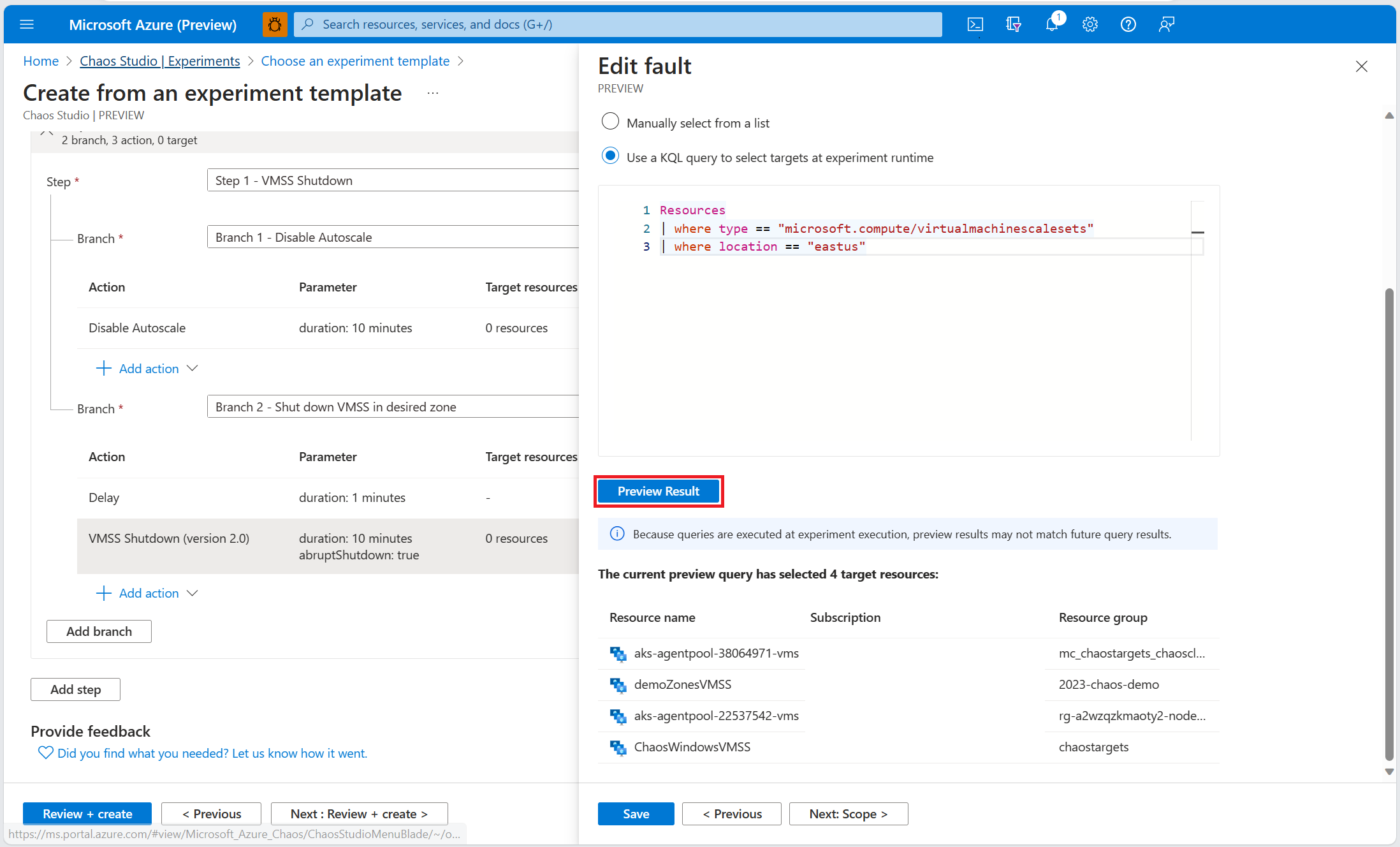Viewport: 1400px width, 847px height.
Task: Open Directories and subscriptions filter icon
Action: tap(1013, 24)
